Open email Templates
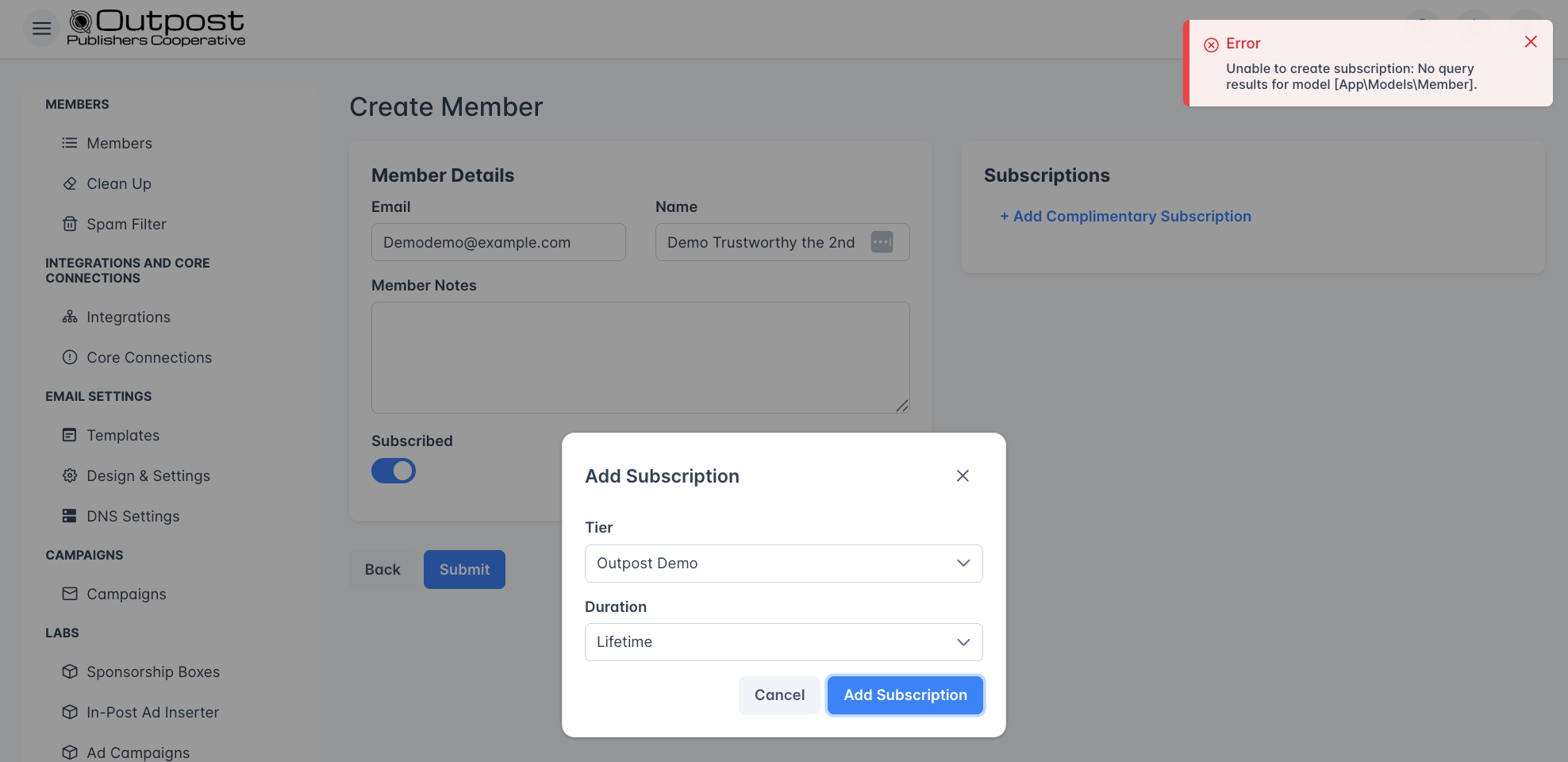 [x=123, y=435]
